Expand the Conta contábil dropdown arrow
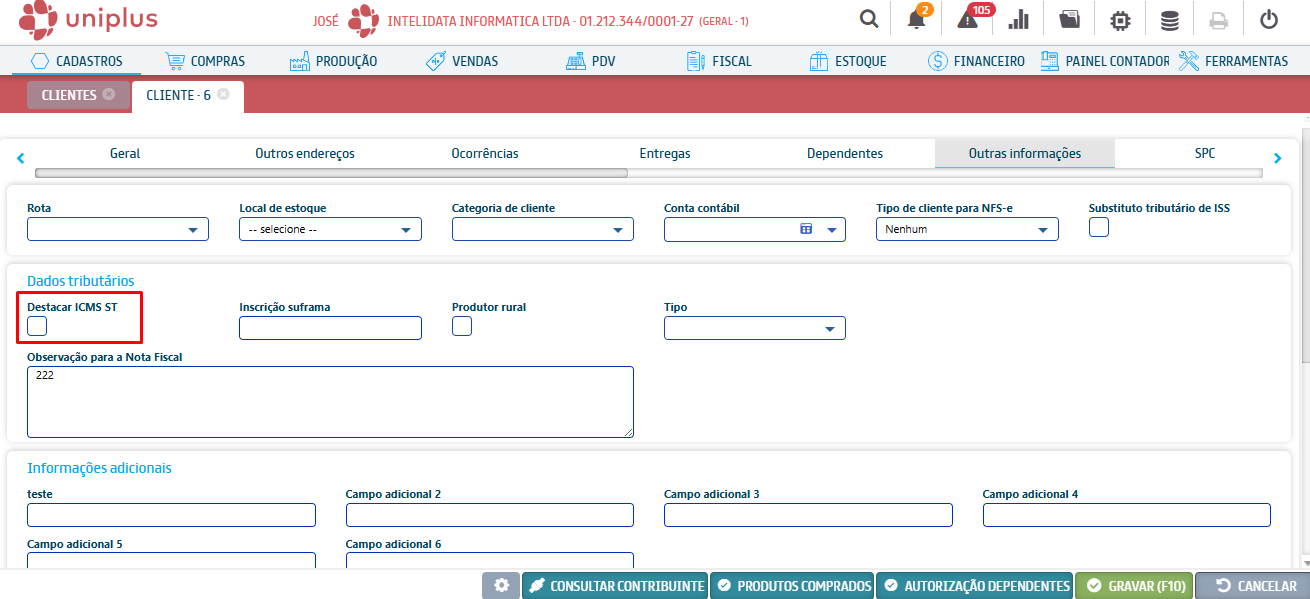1310x599 pixels. coord(832,230)
